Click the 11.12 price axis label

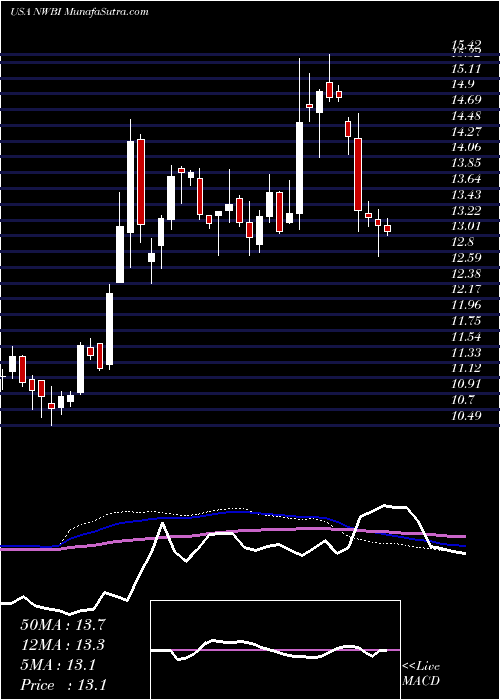point(466,368)
